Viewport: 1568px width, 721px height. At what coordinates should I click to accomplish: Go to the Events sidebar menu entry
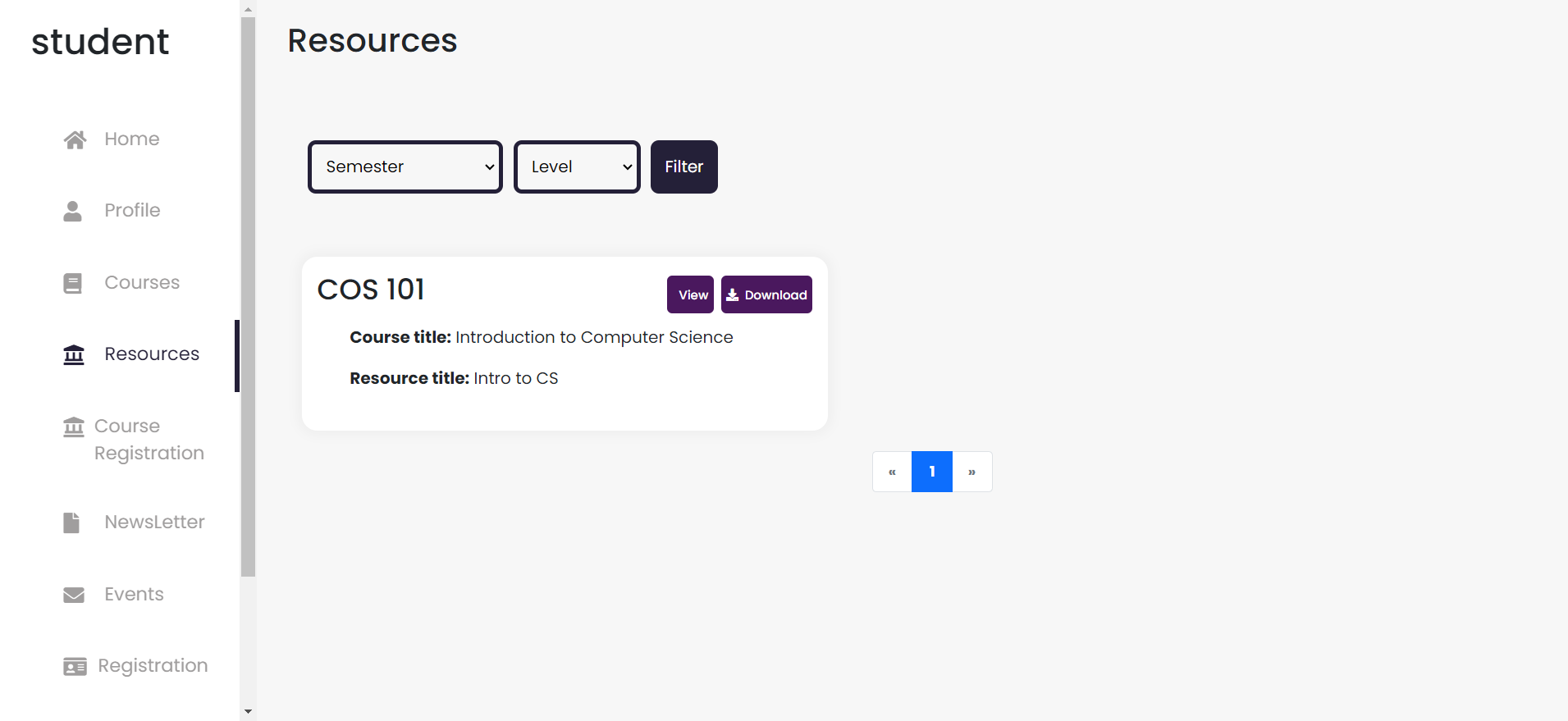[x=133, y=594]
